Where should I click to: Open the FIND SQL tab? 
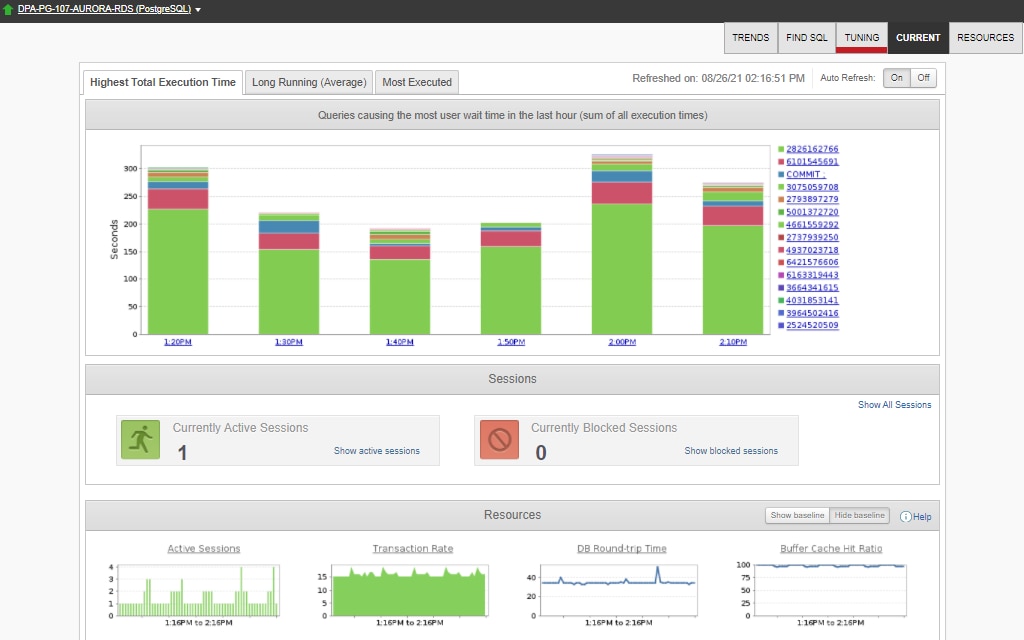pyautogui.click(x=806, y=37)
